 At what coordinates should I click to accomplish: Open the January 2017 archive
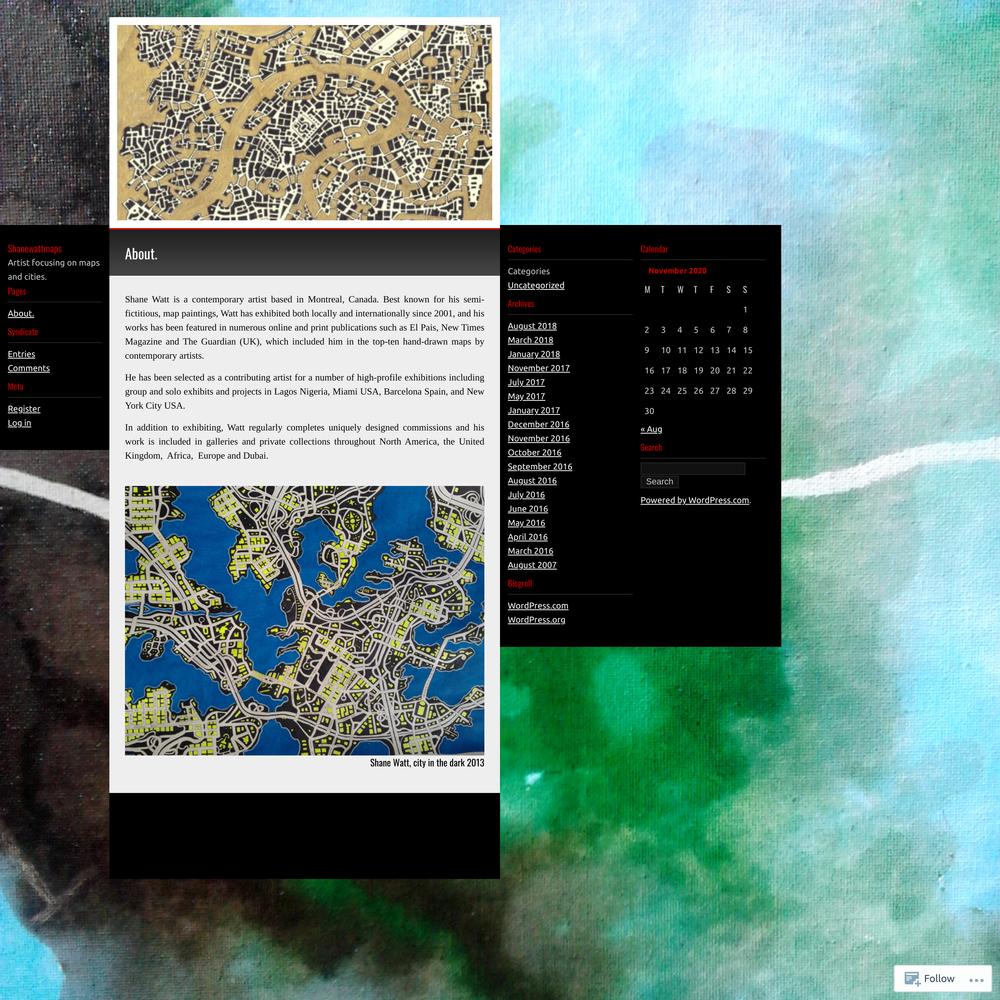pyautogui.click(x=534, y=411)
